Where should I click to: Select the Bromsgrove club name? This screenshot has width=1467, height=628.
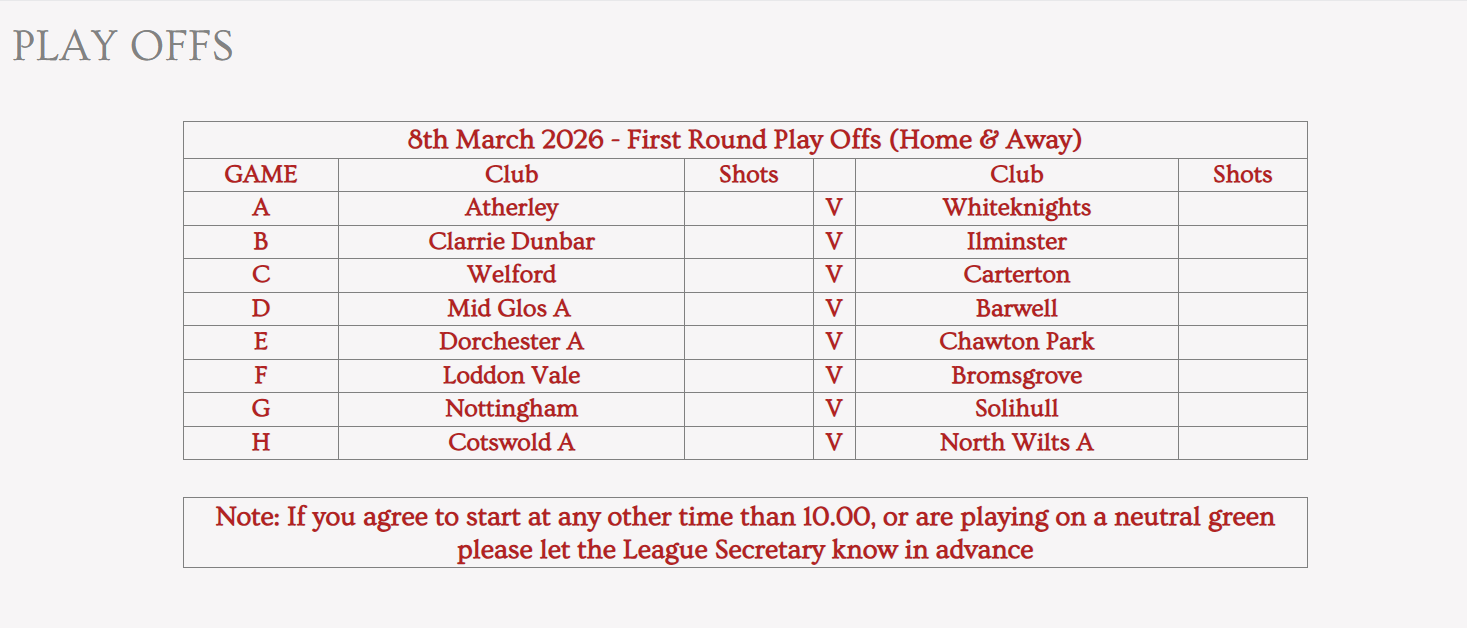click(1017, 376)
